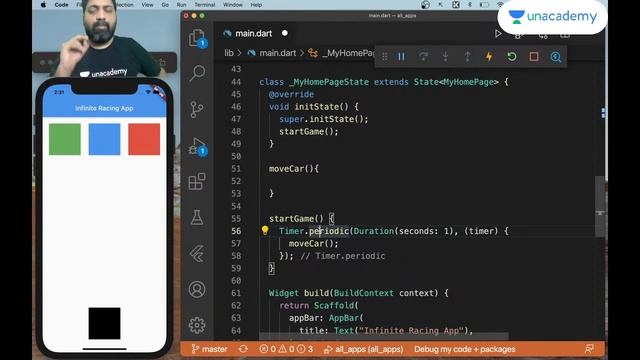Click the master branch in status bar
Image resolution: width=640 pixels, height=360 pixels.
pos(209,349)
